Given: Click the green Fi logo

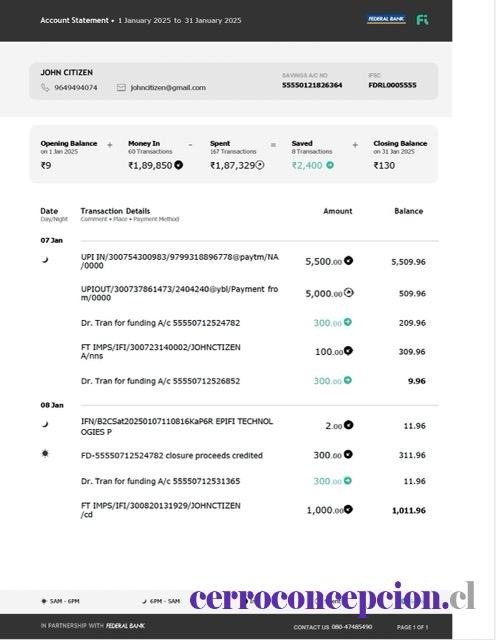Looking at the screenshot, I should tap(422, 20).
